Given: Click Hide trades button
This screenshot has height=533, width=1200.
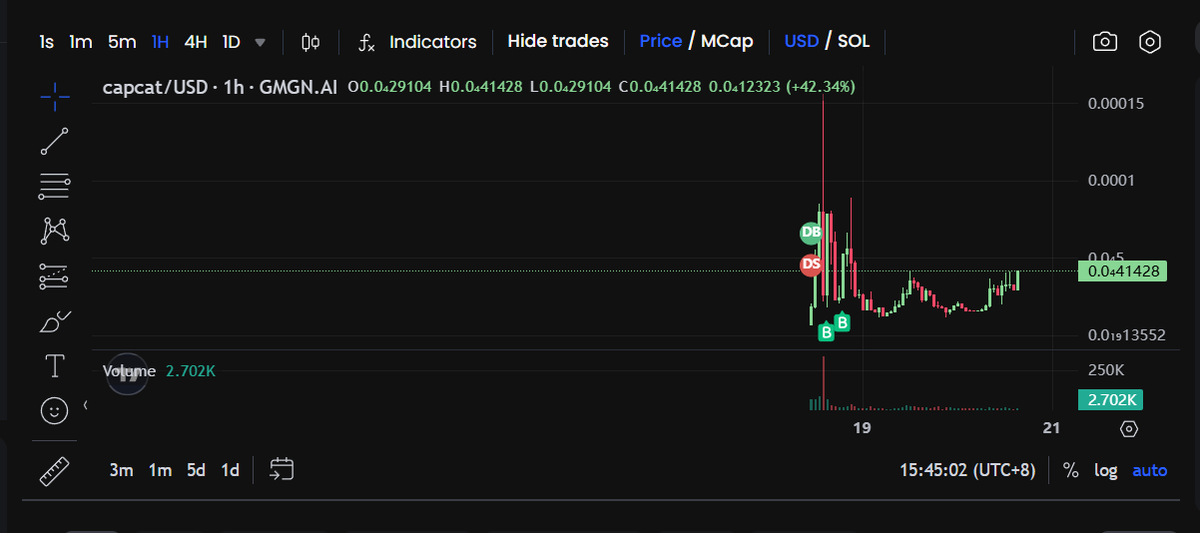Looking at the screenshot, I should pyautogui.click(x=558, y=41).
